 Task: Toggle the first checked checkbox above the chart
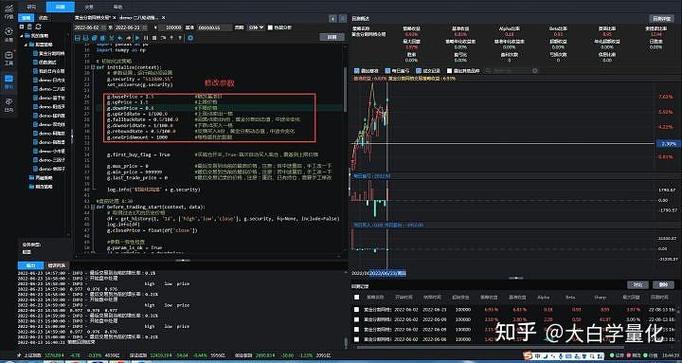pyautogui.click(x=357, y=70)
